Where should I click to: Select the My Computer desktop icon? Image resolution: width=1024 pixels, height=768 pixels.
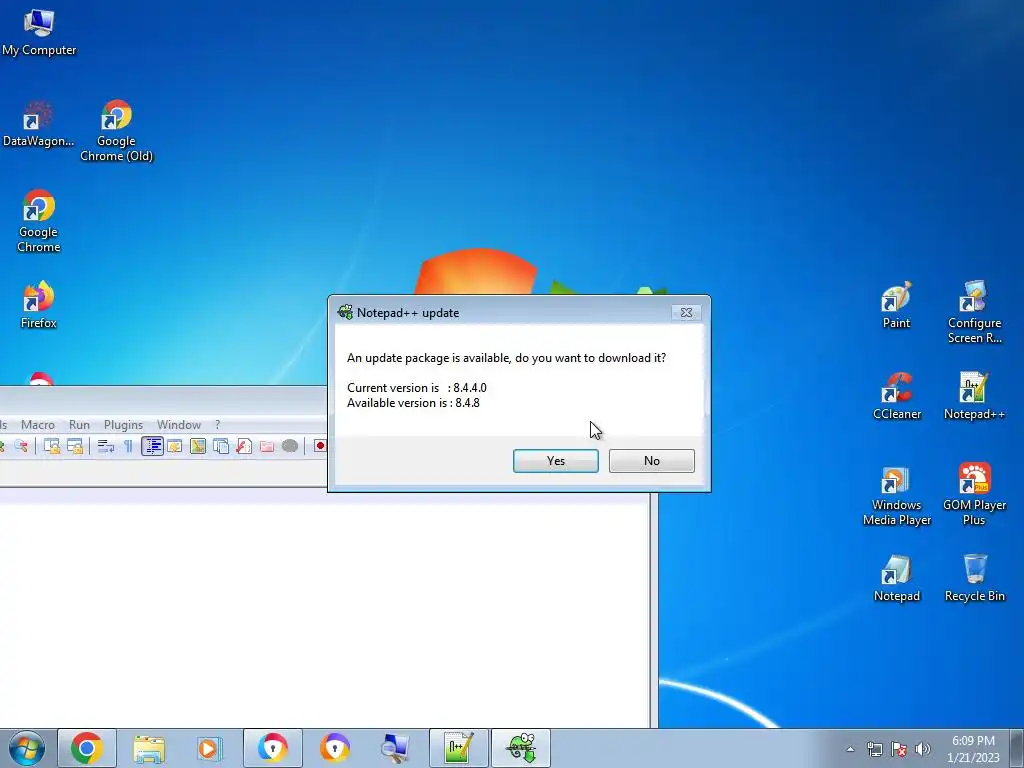point(39,33)
